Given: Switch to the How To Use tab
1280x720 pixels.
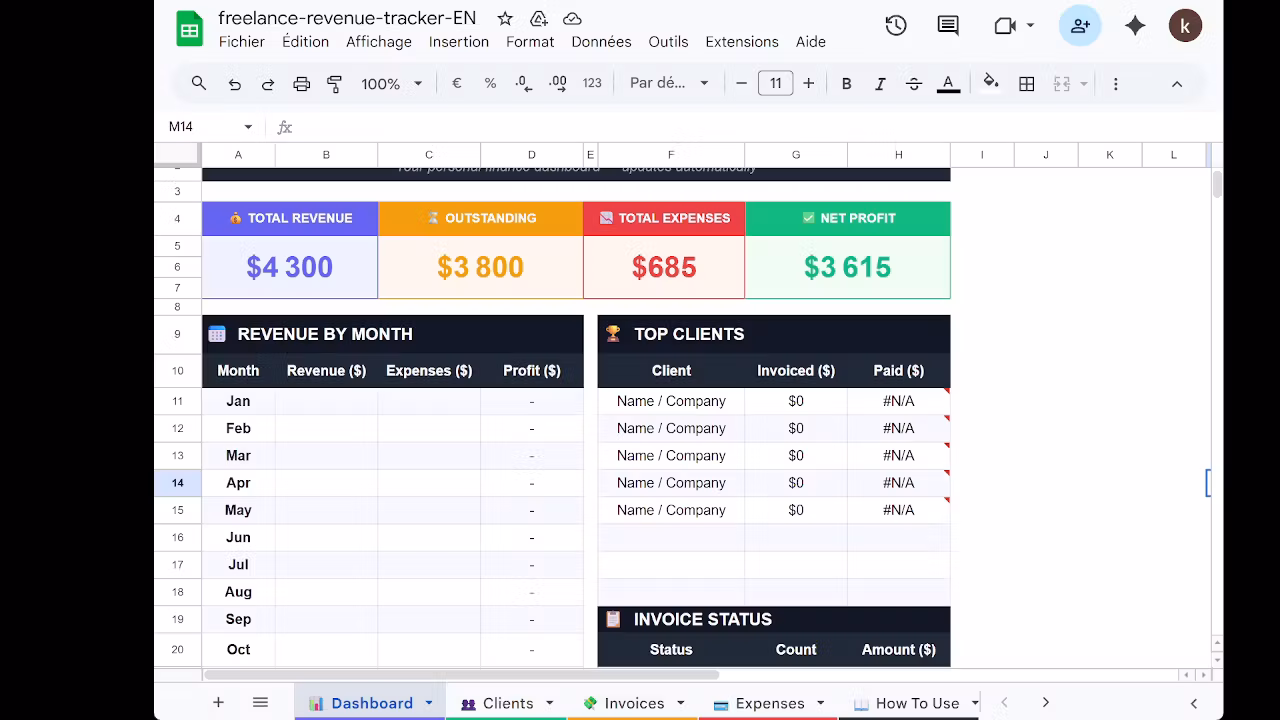Looking at the screenshot, I should point(907,704).
